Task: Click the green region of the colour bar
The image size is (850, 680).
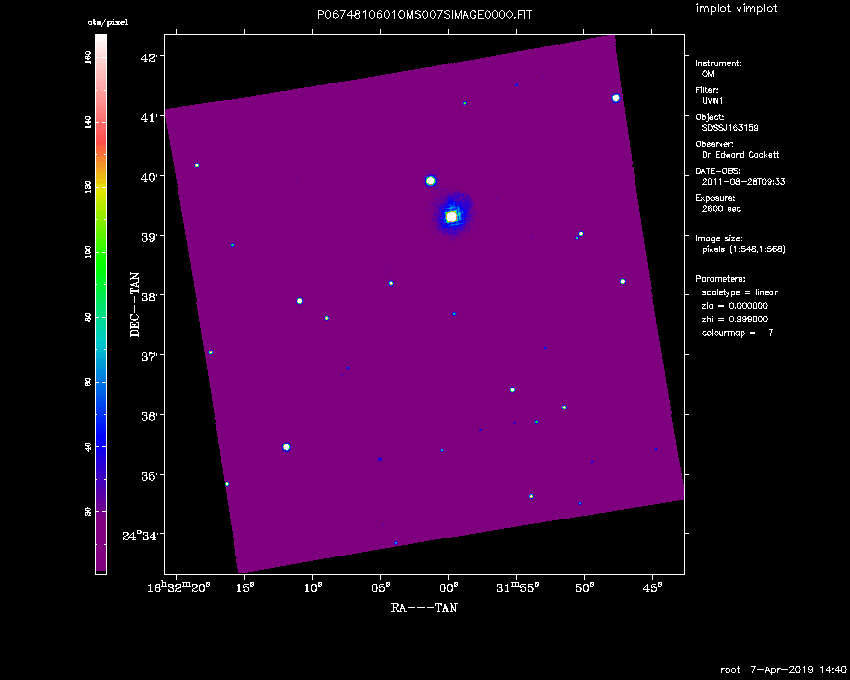Action: coord(101,250)
